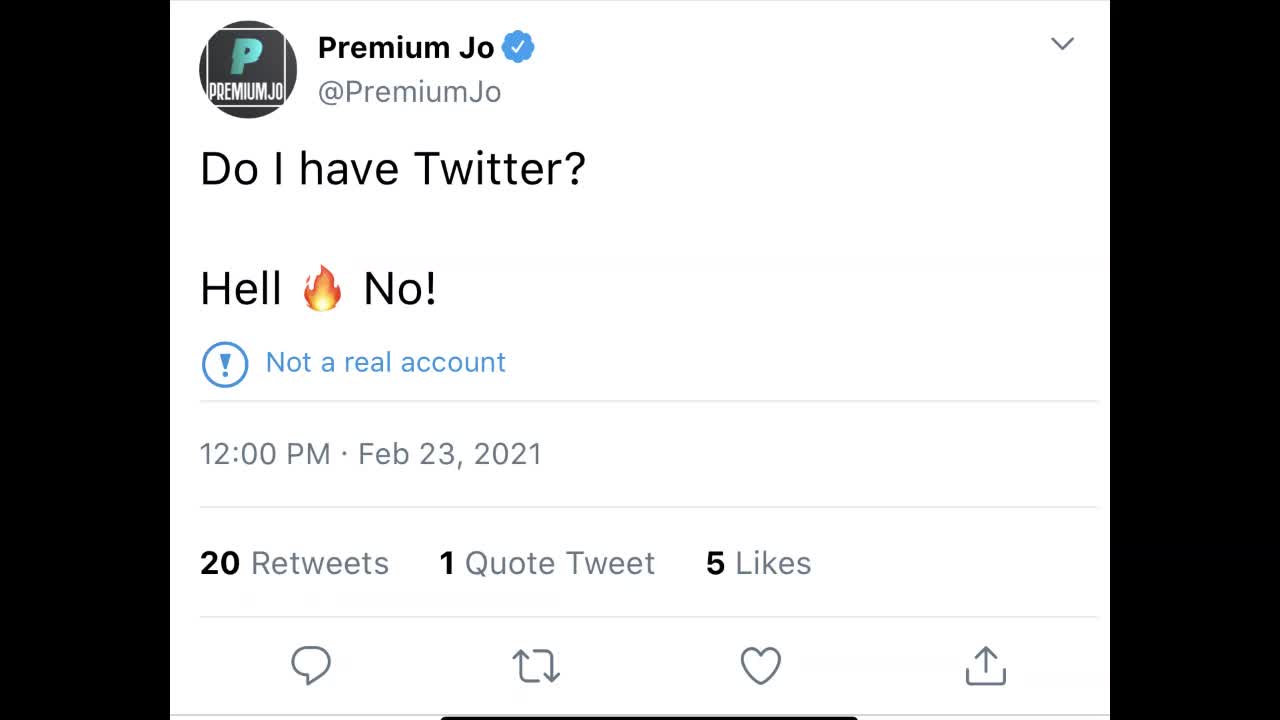
Task: Click the "Do I have Twitter?" text
Action: [392, 169]
